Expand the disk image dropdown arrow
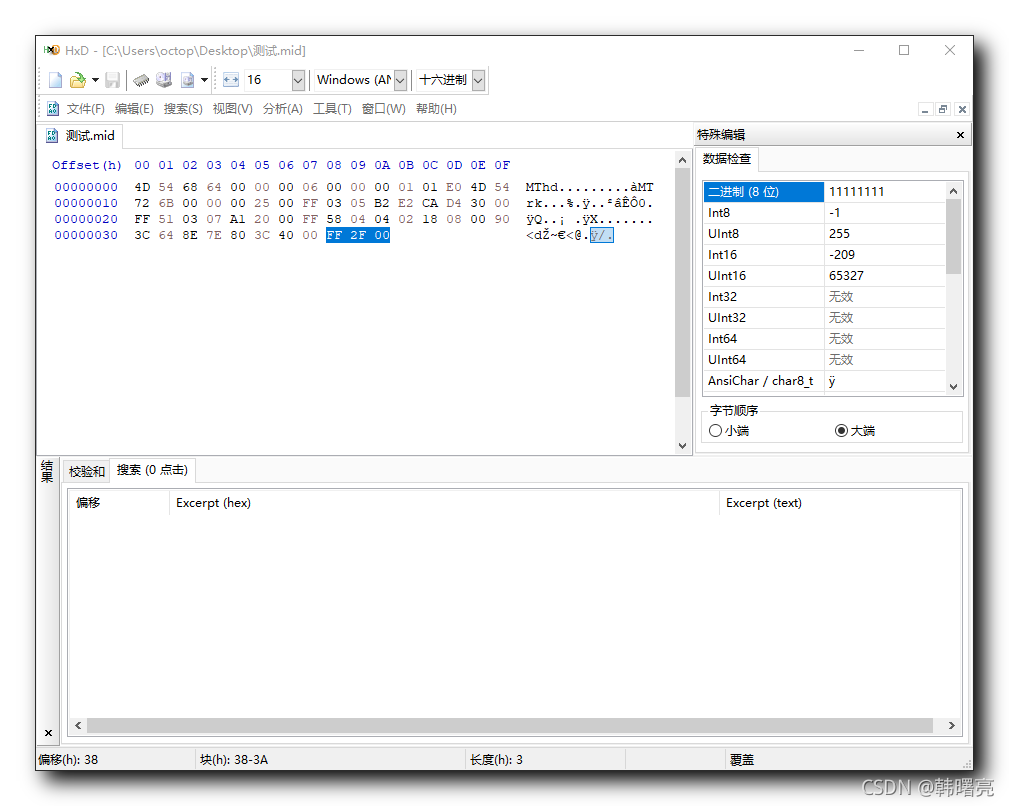Screen dimensions: 1009x806 [x=204, y=80]
